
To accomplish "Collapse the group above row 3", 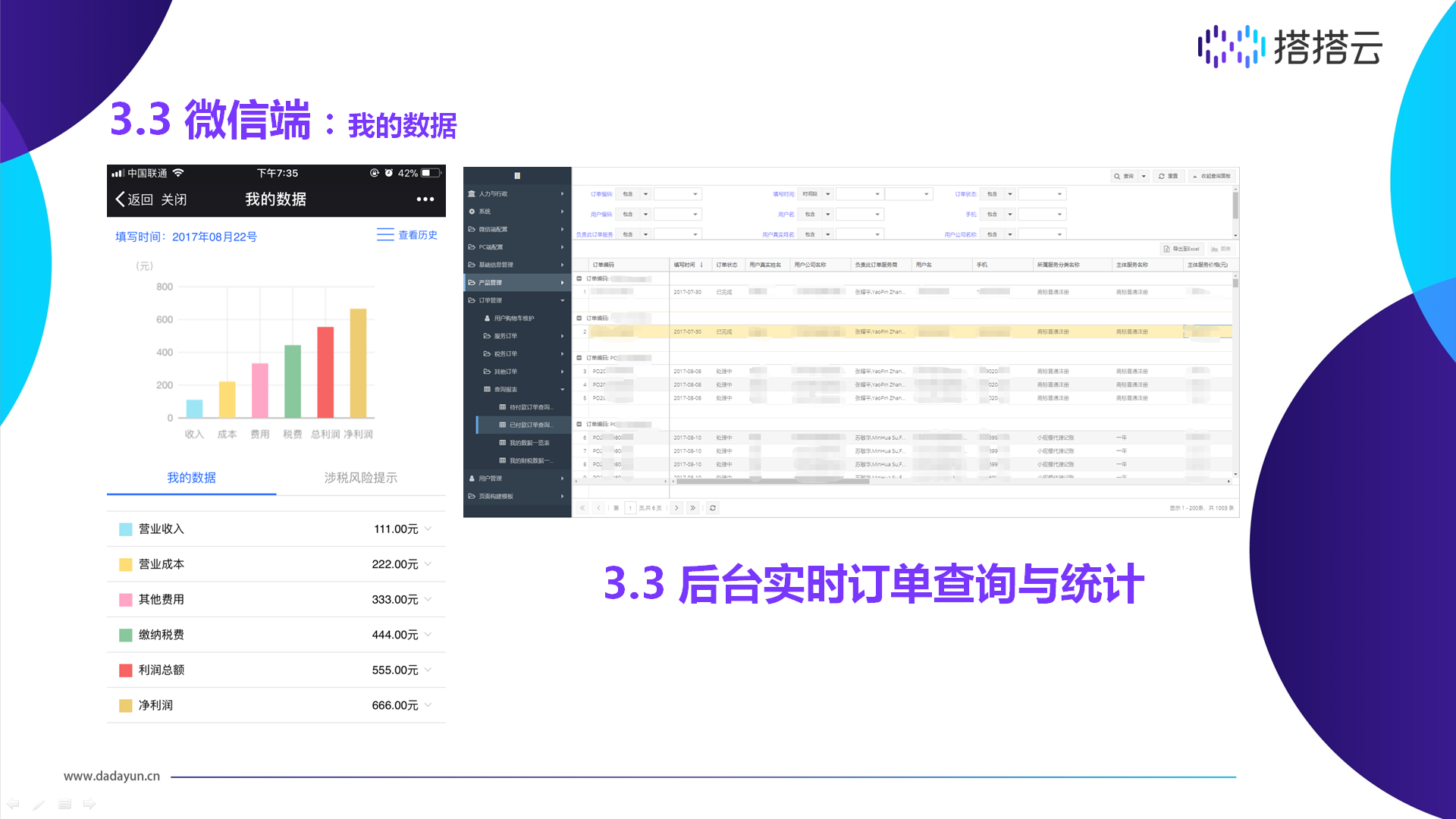I will pos(579,358).
